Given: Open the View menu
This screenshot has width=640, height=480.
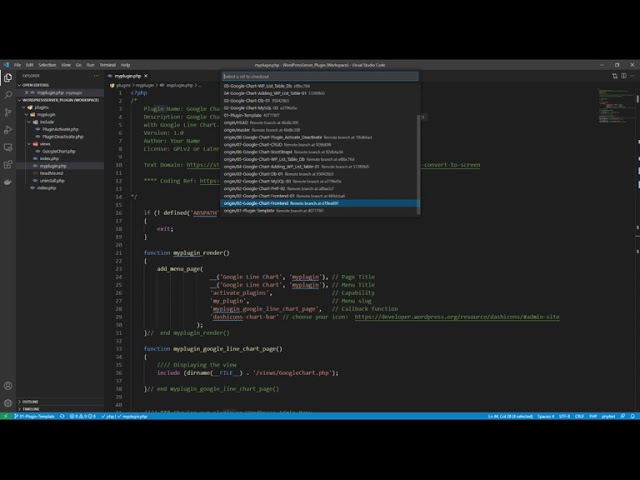Looking at the screenshot, I should pos(66,65).
